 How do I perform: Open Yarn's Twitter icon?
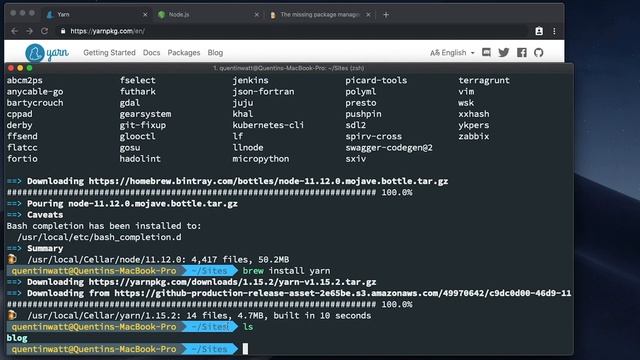point(504,52)
